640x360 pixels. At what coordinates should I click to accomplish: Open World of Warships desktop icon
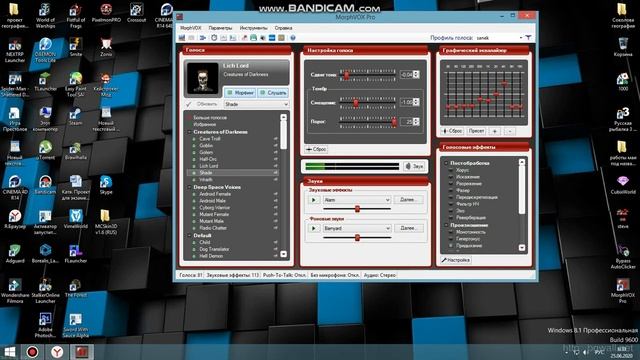(45, 16)
